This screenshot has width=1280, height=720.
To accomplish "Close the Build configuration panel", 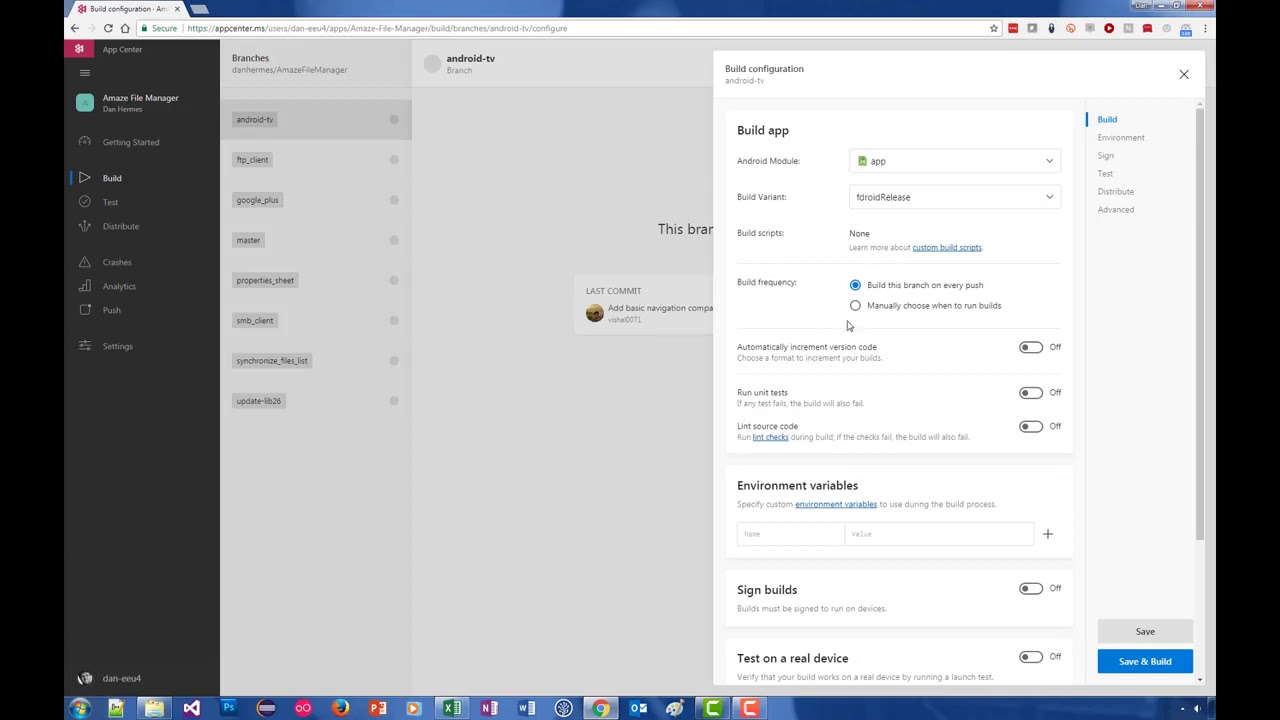I will (1184, 74).
